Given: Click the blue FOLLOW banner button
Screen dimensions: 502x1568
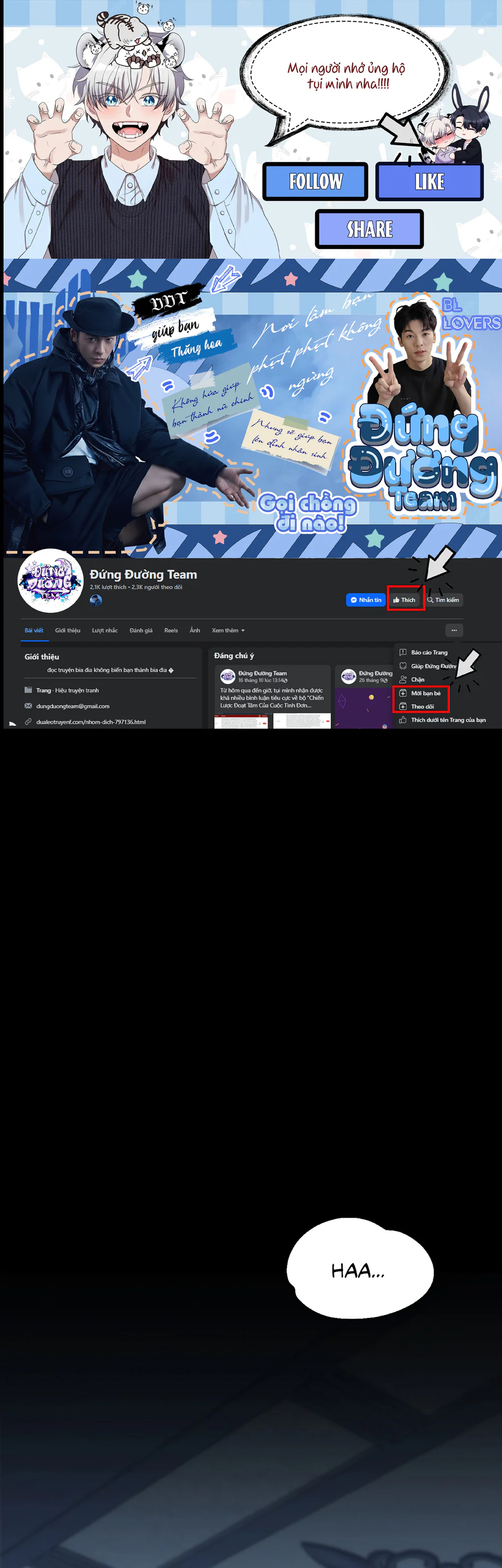Looking at the screenshot, I should pyautogui.click(x=315, y=182).
